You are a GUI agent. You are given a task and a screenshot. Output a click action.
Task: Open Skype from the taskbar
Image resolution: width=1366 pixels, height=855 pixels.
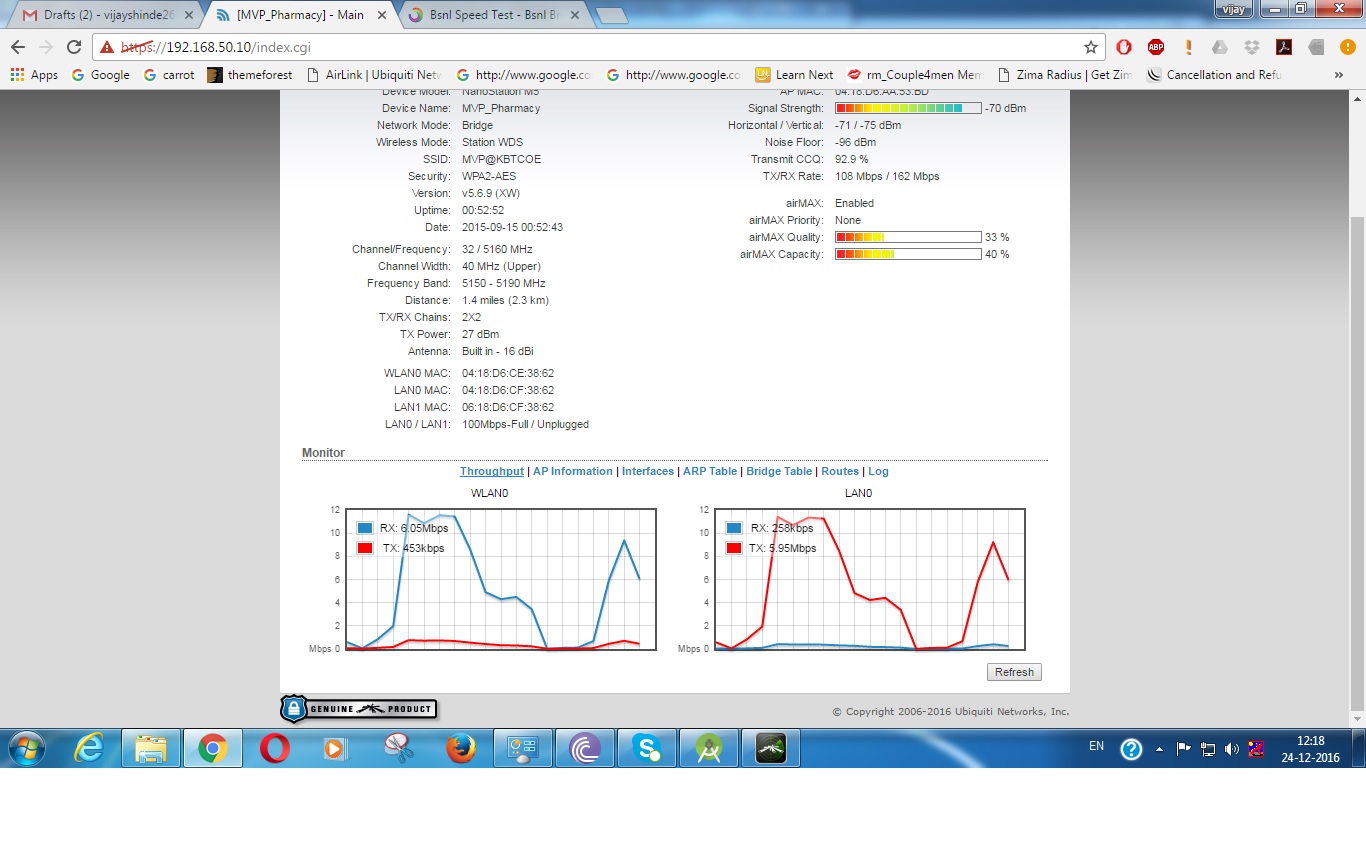pyautogui.click(x=647, y=748)
